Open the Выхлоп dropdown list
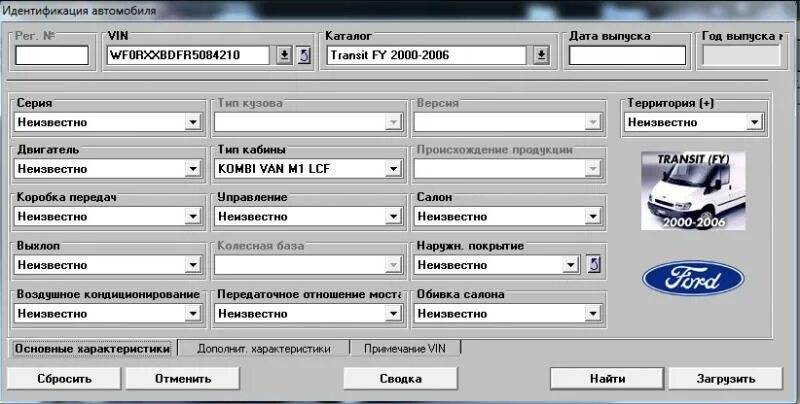Viewport: 800px width, 404px height. (x=193, y=265)
